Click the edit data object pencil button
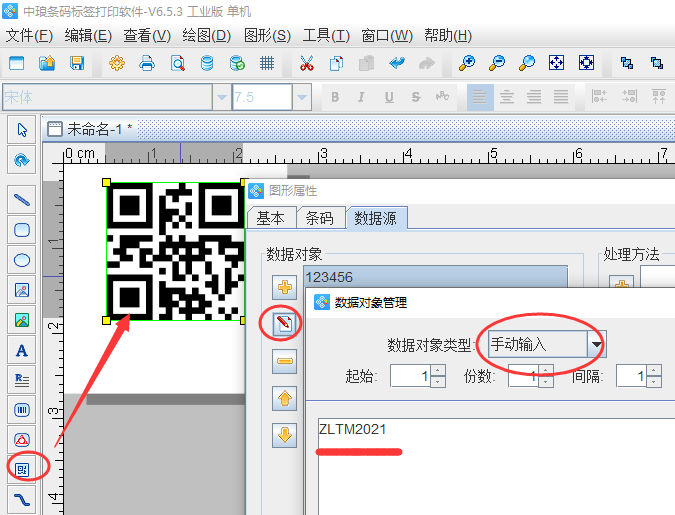This screenshot has height=515, width=675. (285, 324)
